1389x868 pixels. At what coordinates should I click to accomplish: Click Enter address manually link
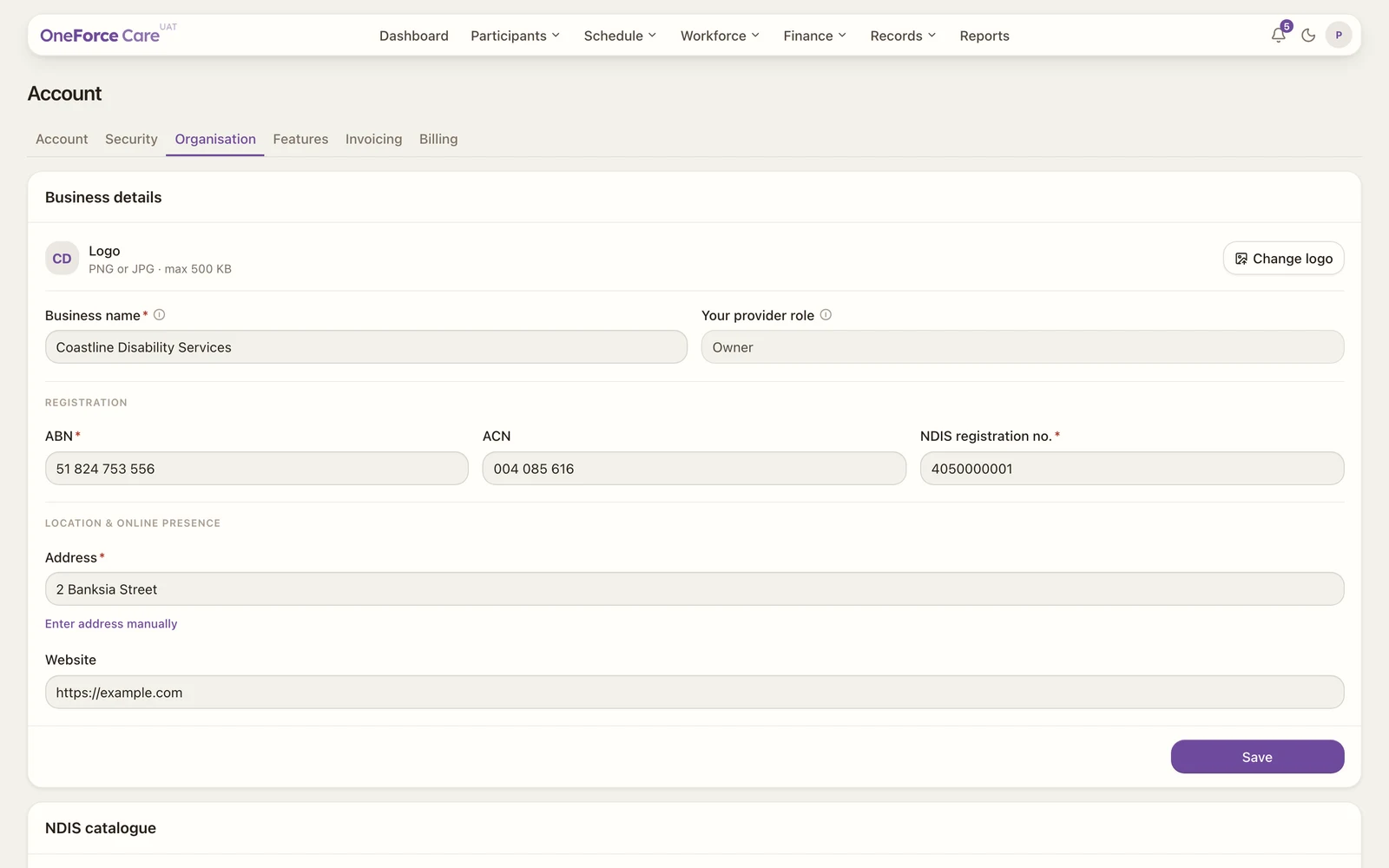tap(111, 624)
